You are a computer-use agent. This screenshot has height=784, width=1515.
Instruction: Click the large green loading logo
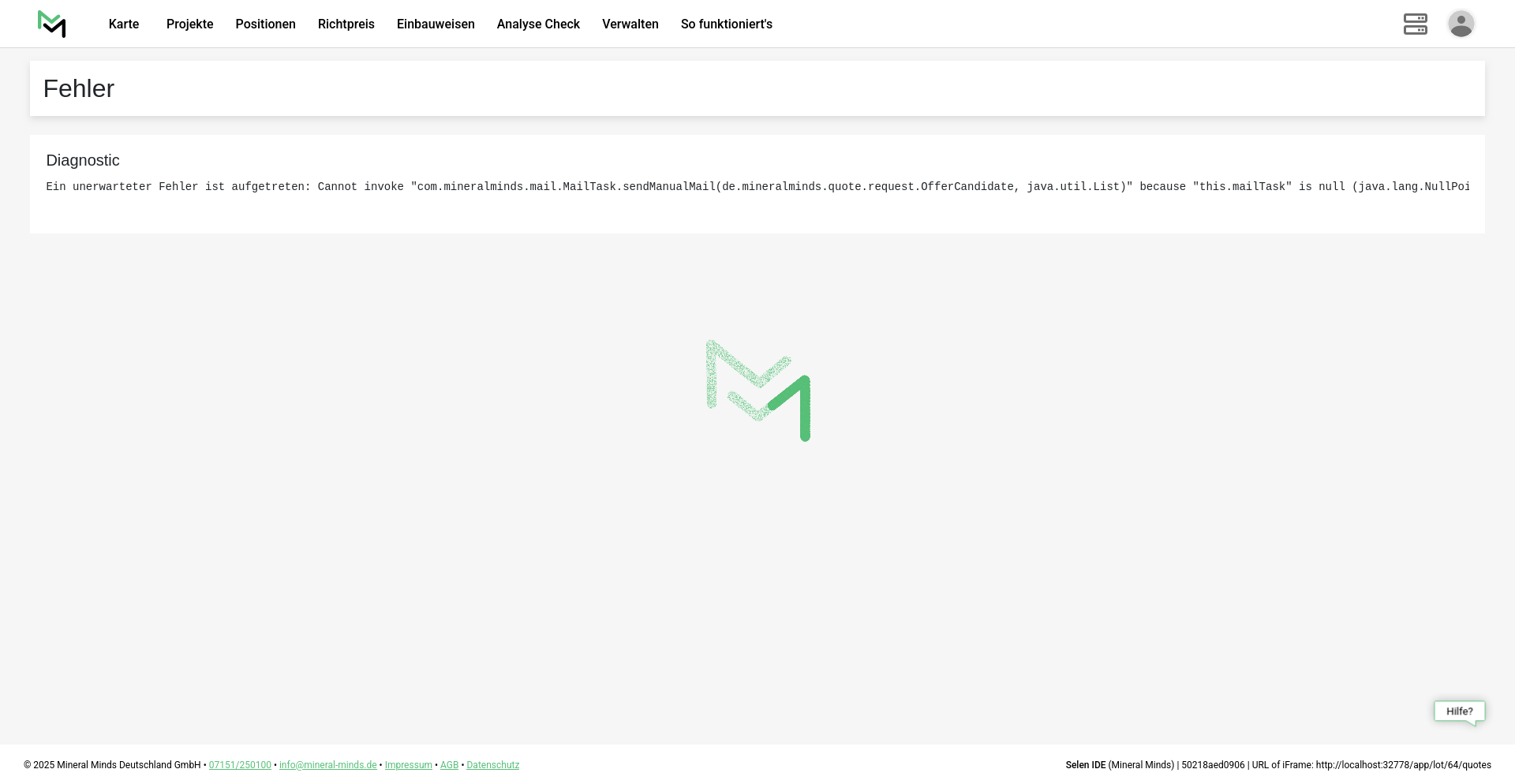[758, 390]
